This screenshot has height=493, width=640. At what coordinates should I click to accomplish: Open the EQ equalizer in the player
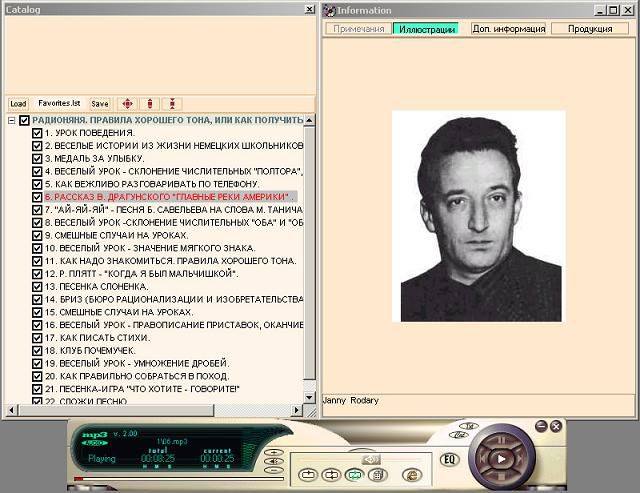point(450,460)
